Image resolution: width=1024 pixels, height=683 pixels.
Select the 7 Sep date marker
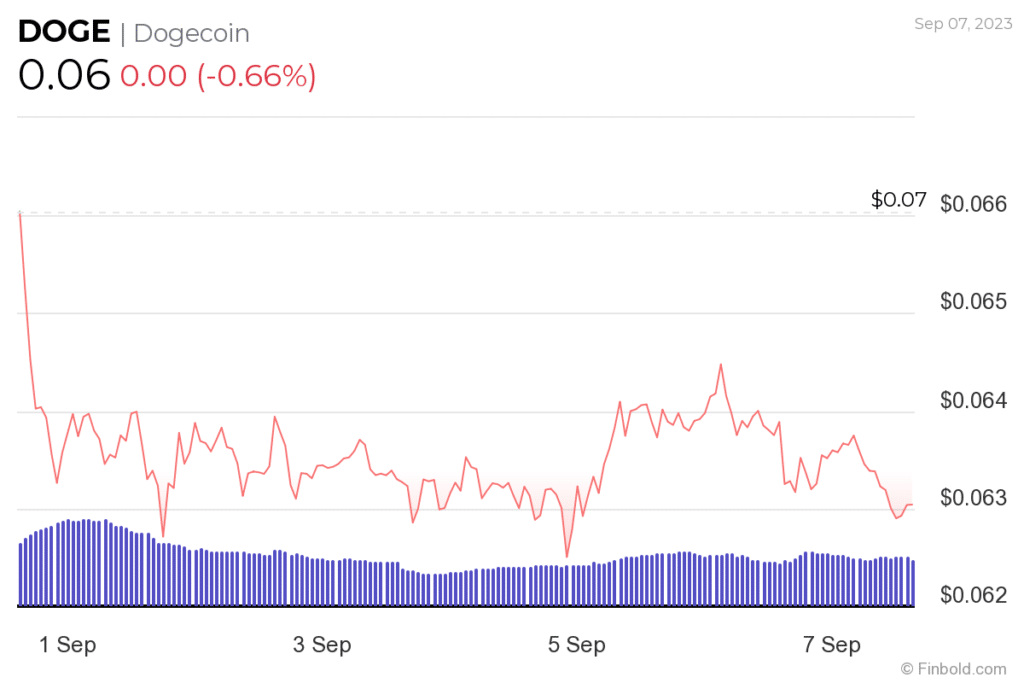point(832,645)
